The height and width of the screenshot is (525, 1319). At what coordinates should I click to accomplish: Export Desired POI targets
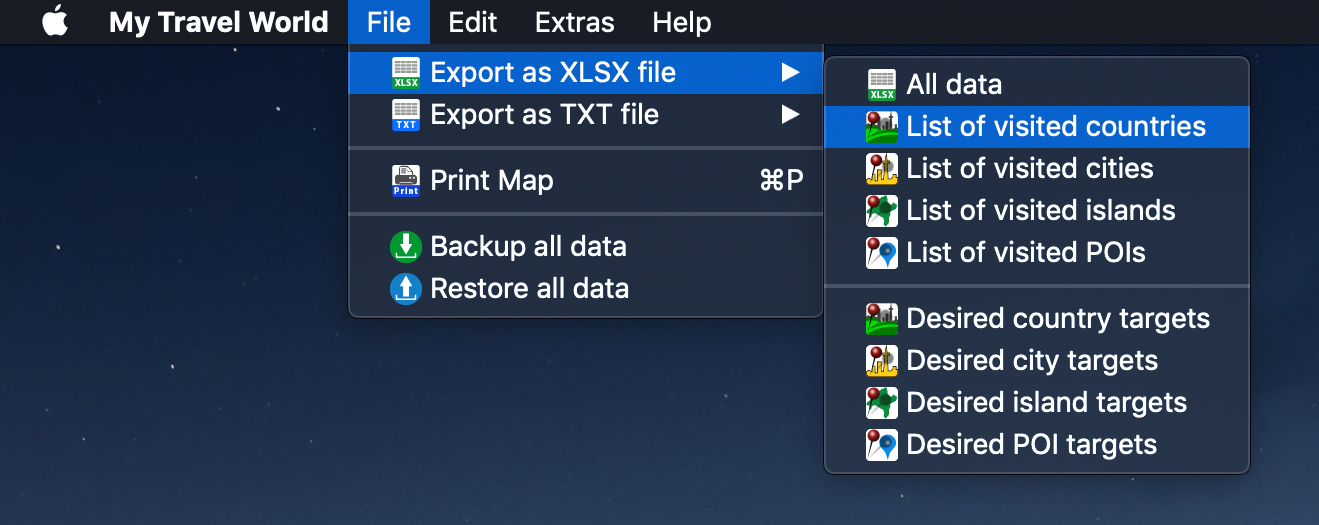point(1037,445)
